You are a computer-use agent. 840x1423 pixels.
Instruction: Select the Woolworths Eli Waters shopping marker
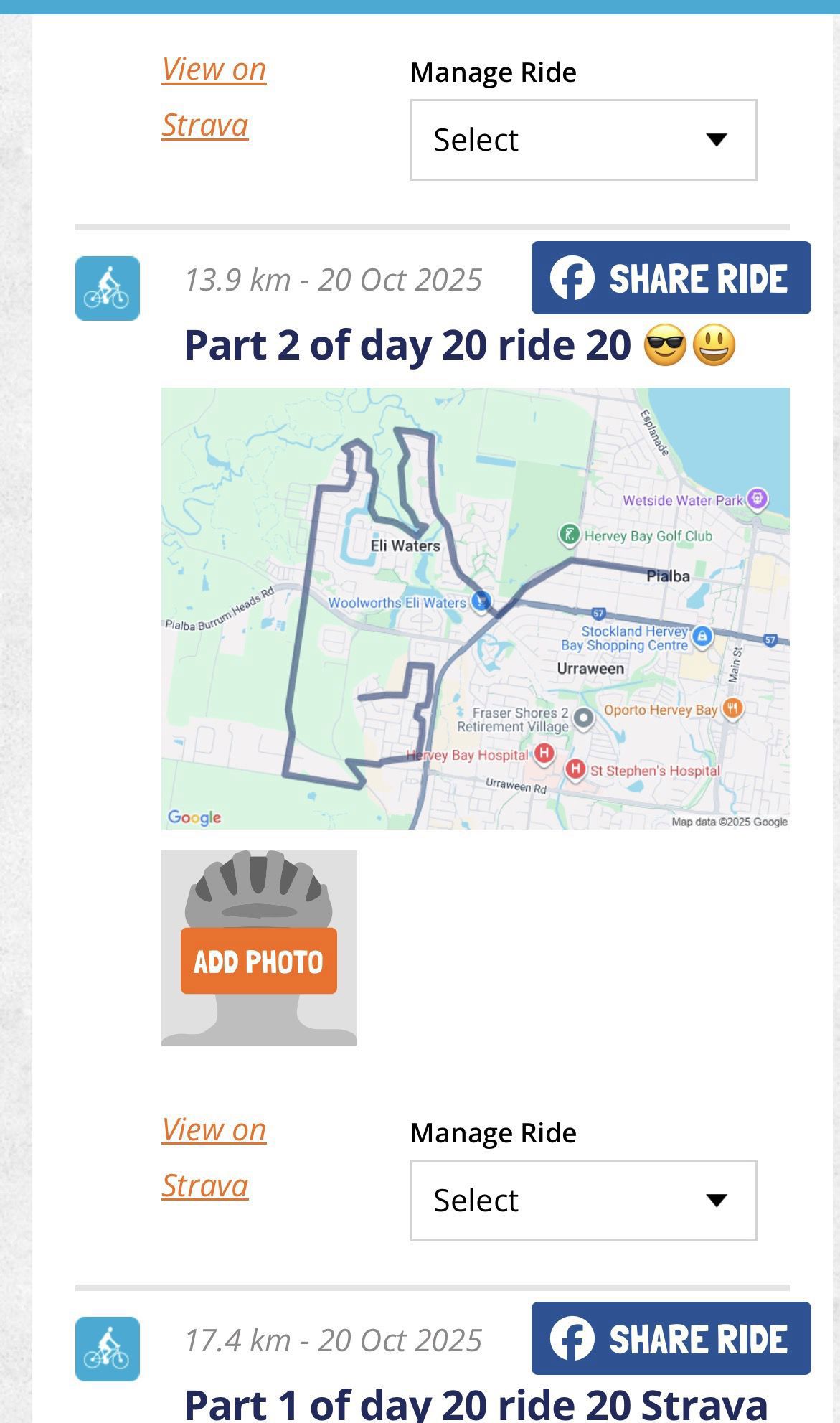tap(482, 601)
